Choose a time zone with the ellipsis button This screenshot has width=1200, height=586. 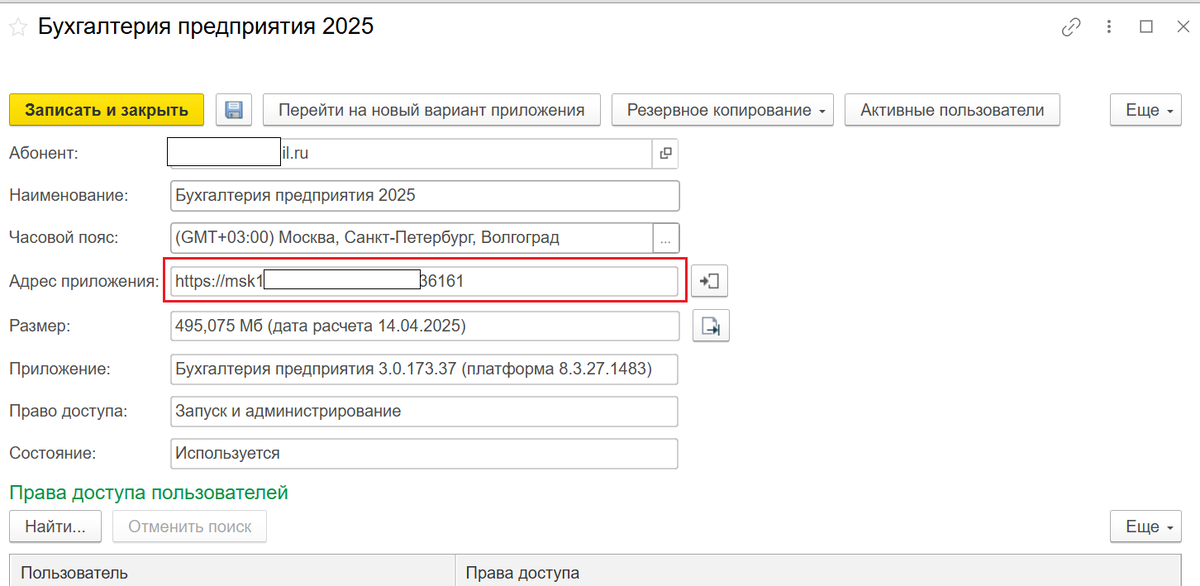coord(667,238)
